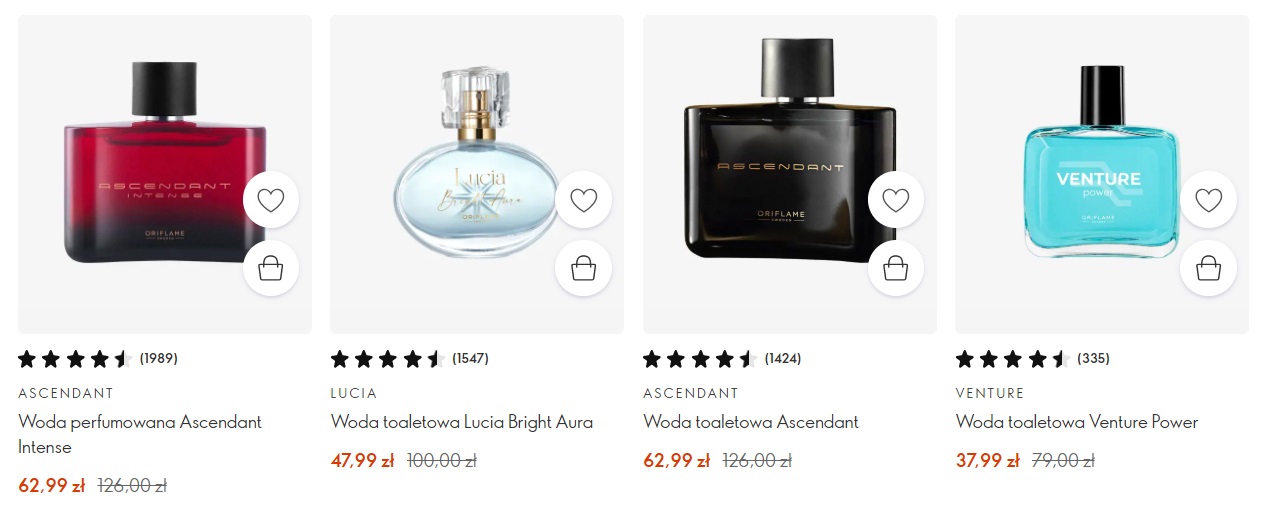Screen dimensions: 1267x516
Task: Click the LUCIA brand label
Action: pyautogui.click(x=354, y=393)
